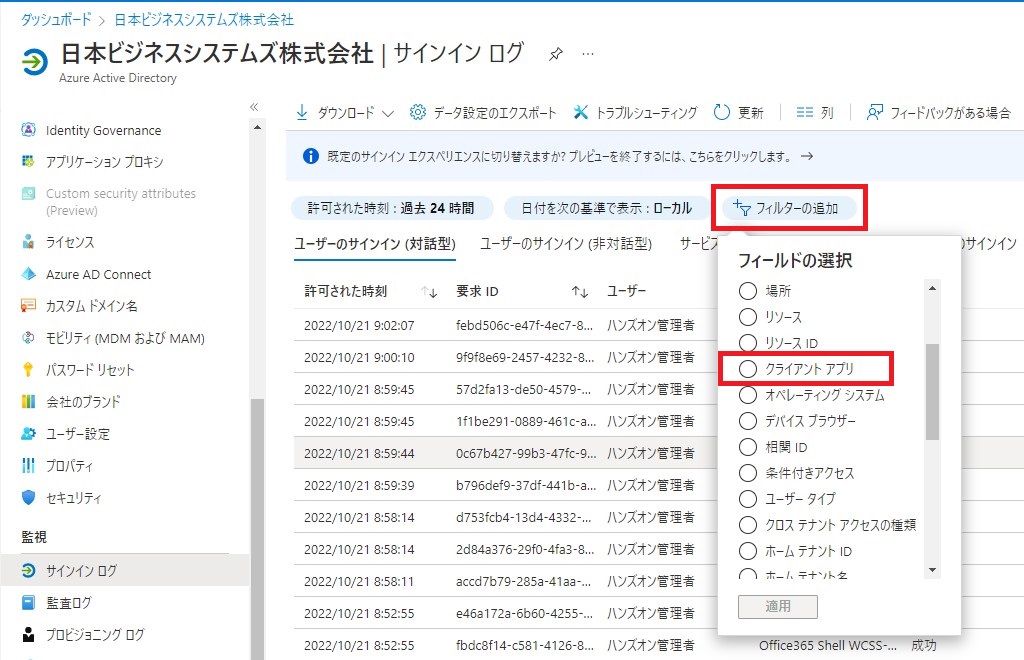This screenshot has width=1024, height=660.
Task: Select the リソース ID radio button
Action: (748, 343)
